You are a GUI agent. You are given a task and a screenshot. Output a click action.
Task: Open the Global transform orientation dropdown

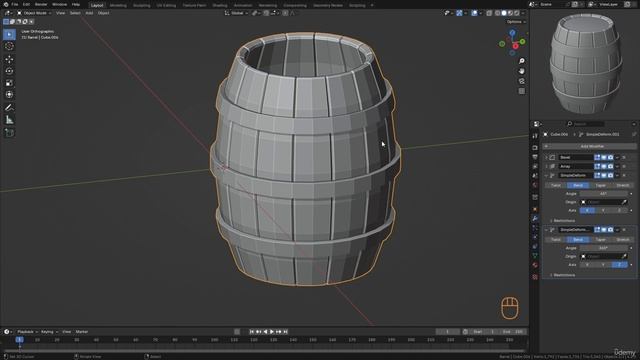coord(236,13)
